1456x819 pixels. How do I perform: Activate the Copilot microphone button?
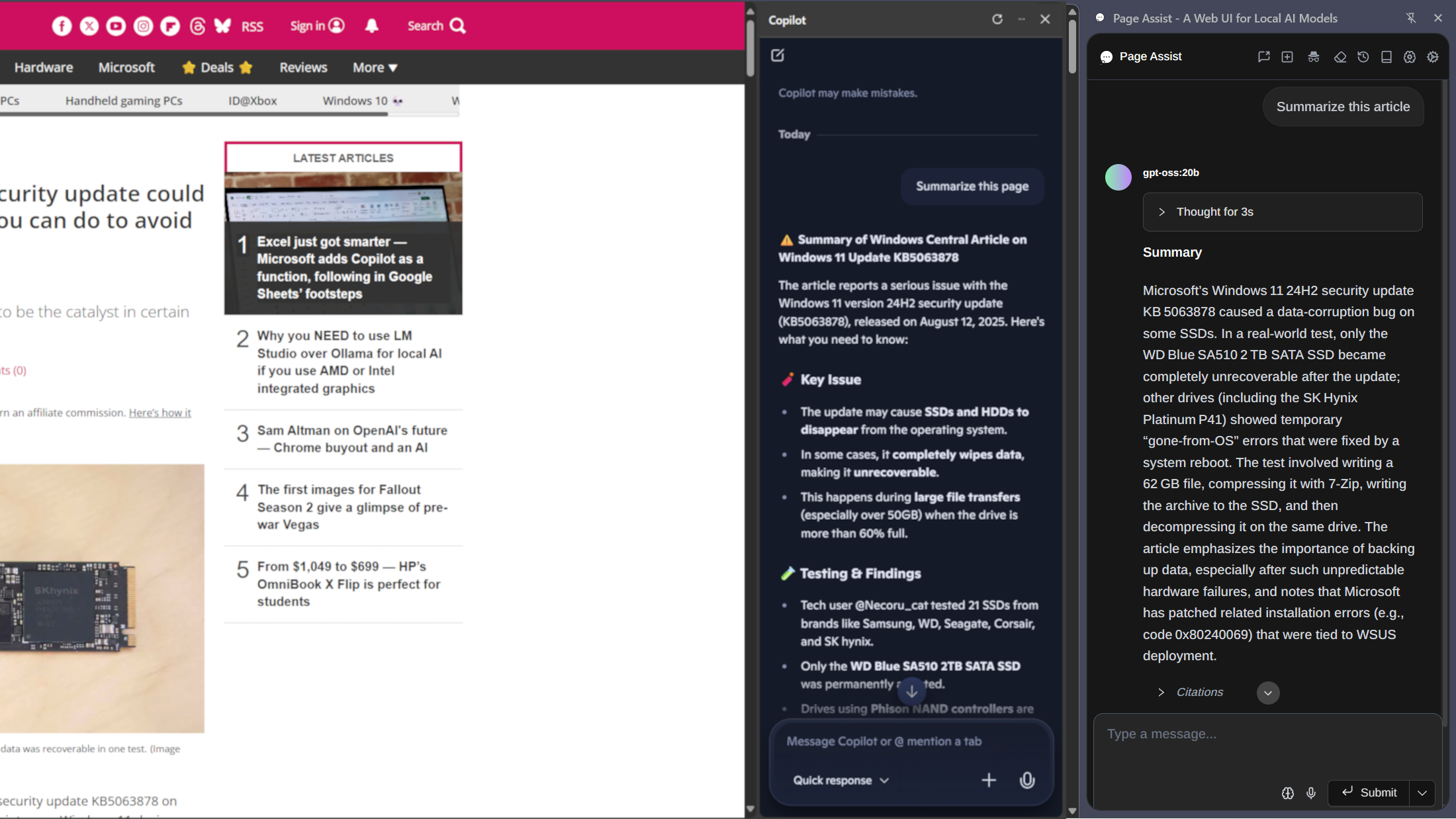(1027, 780)
